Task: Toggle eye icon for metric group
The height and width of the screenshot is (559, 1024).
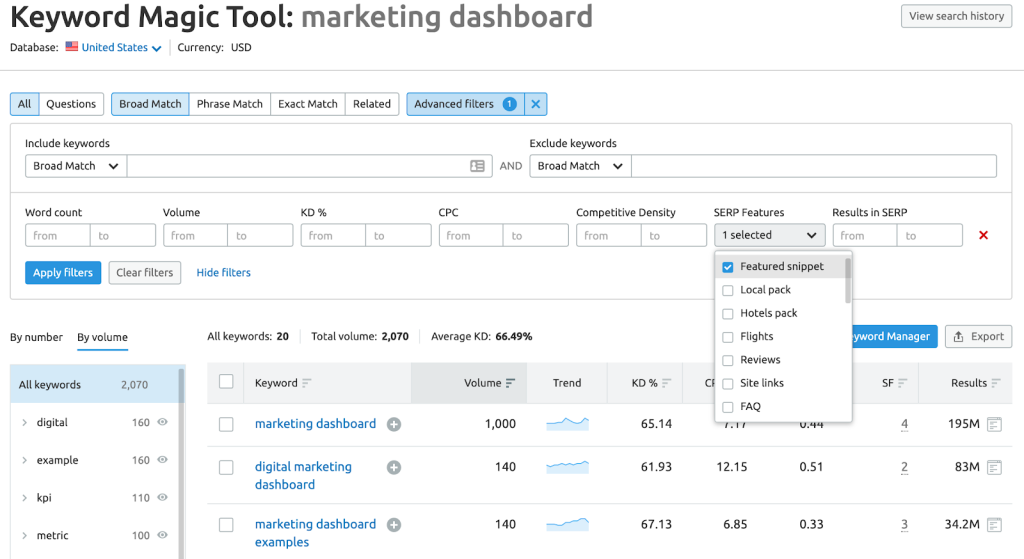Action: (x=163, y=535)
